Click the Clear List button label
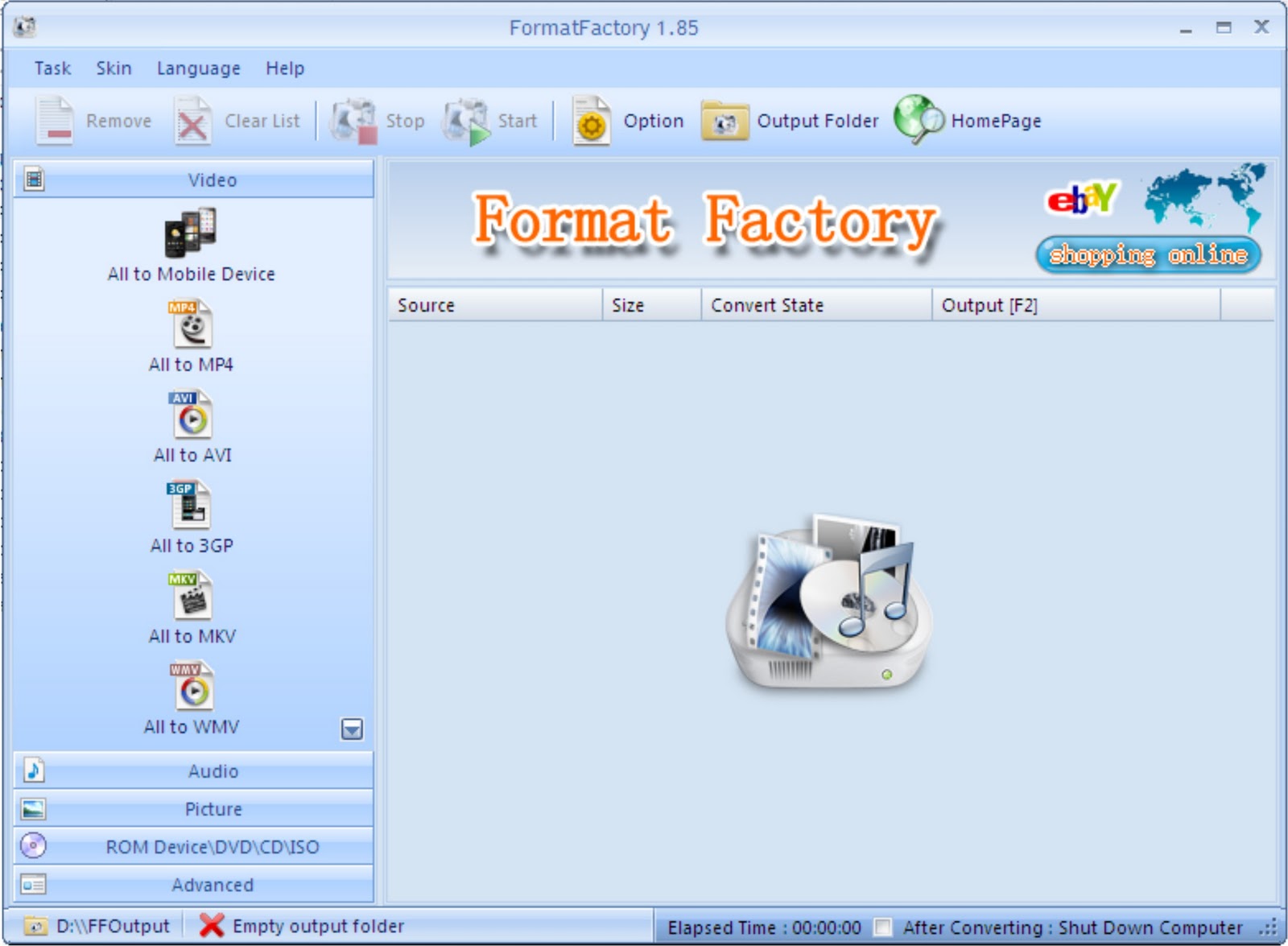 (x=262, y=121)
